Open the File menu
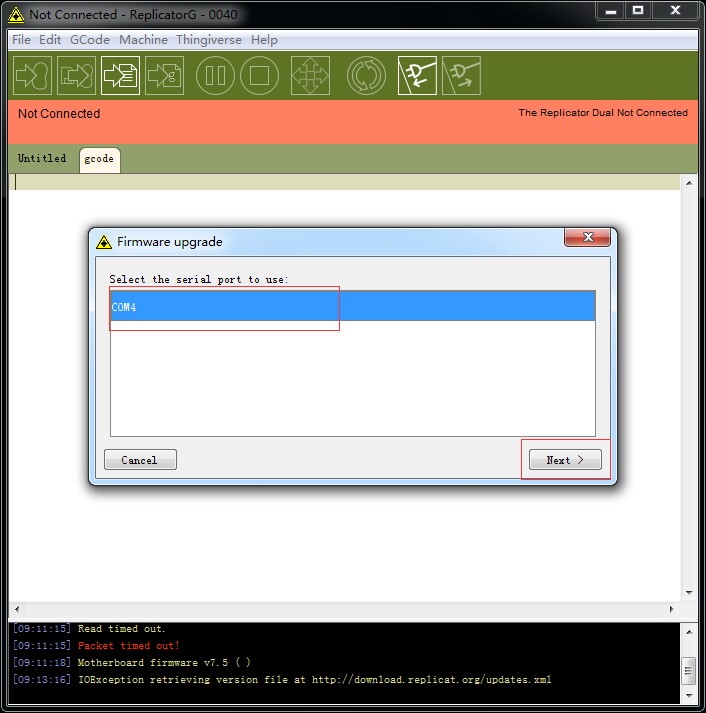This screenshot has width=706, height=713. [x=21, y=40]
